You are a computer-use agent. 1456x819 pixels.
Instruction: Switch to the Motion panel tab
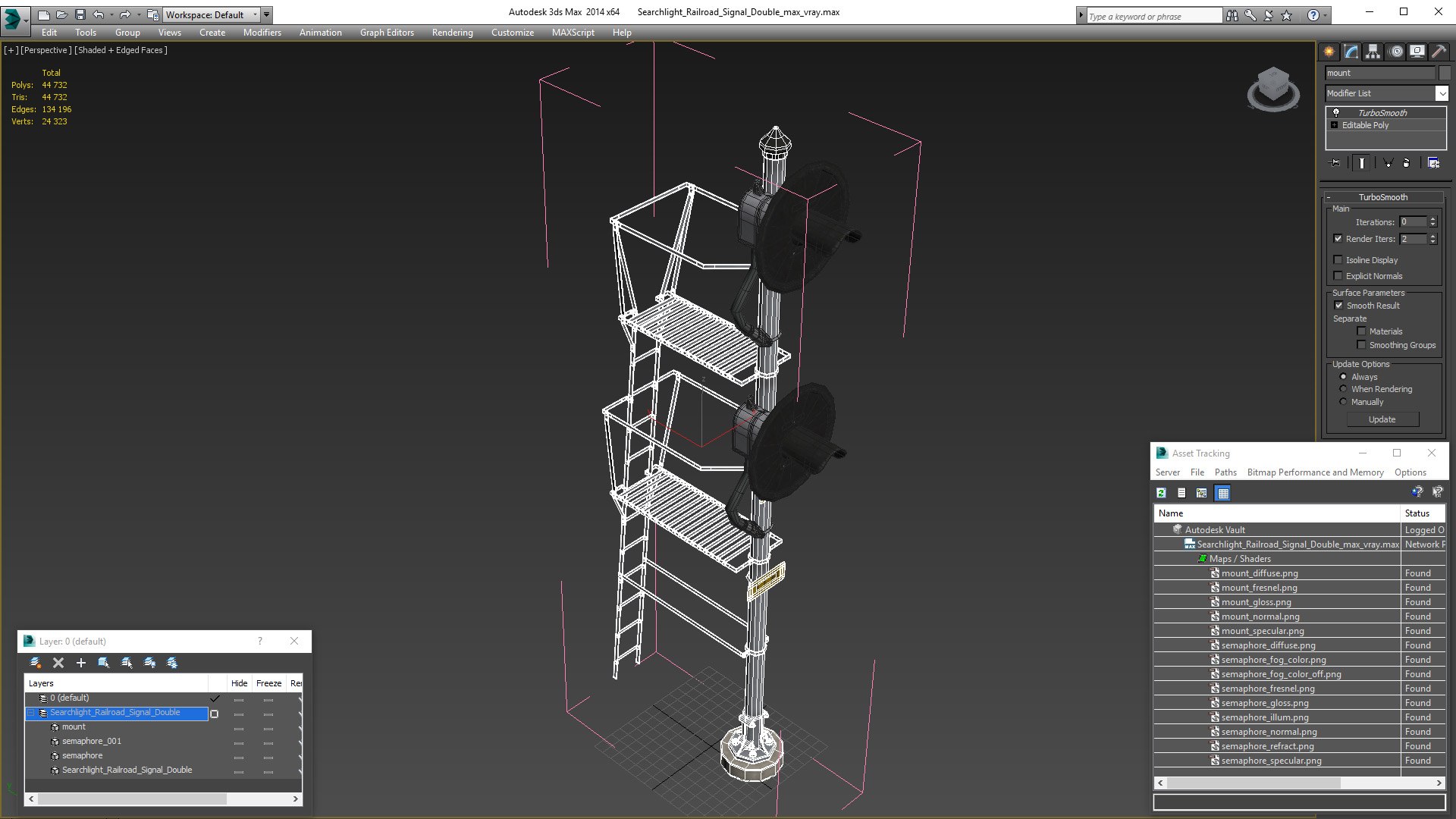1396,52
